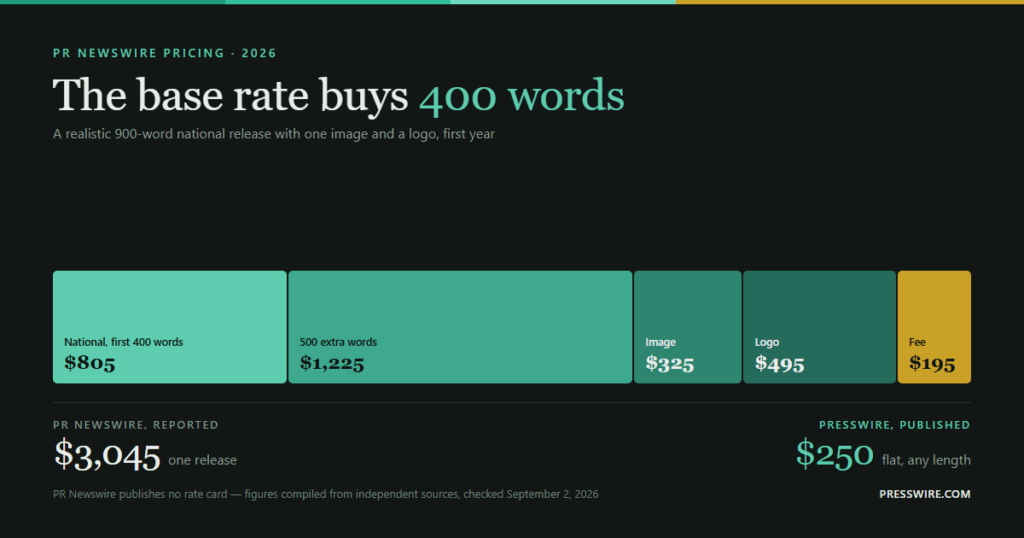Click the 'flat, any length' caption
The image size is (1024, 538).
(x=926, y=460)
